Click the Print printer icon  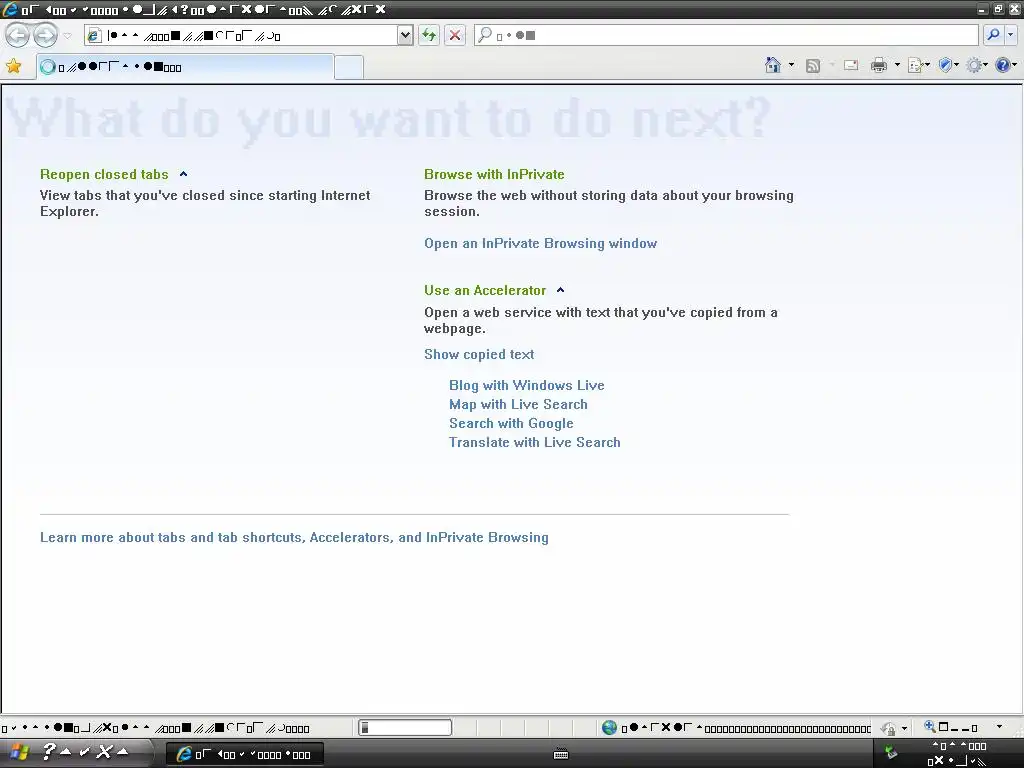pyautogui.click(x=879, y=65)
